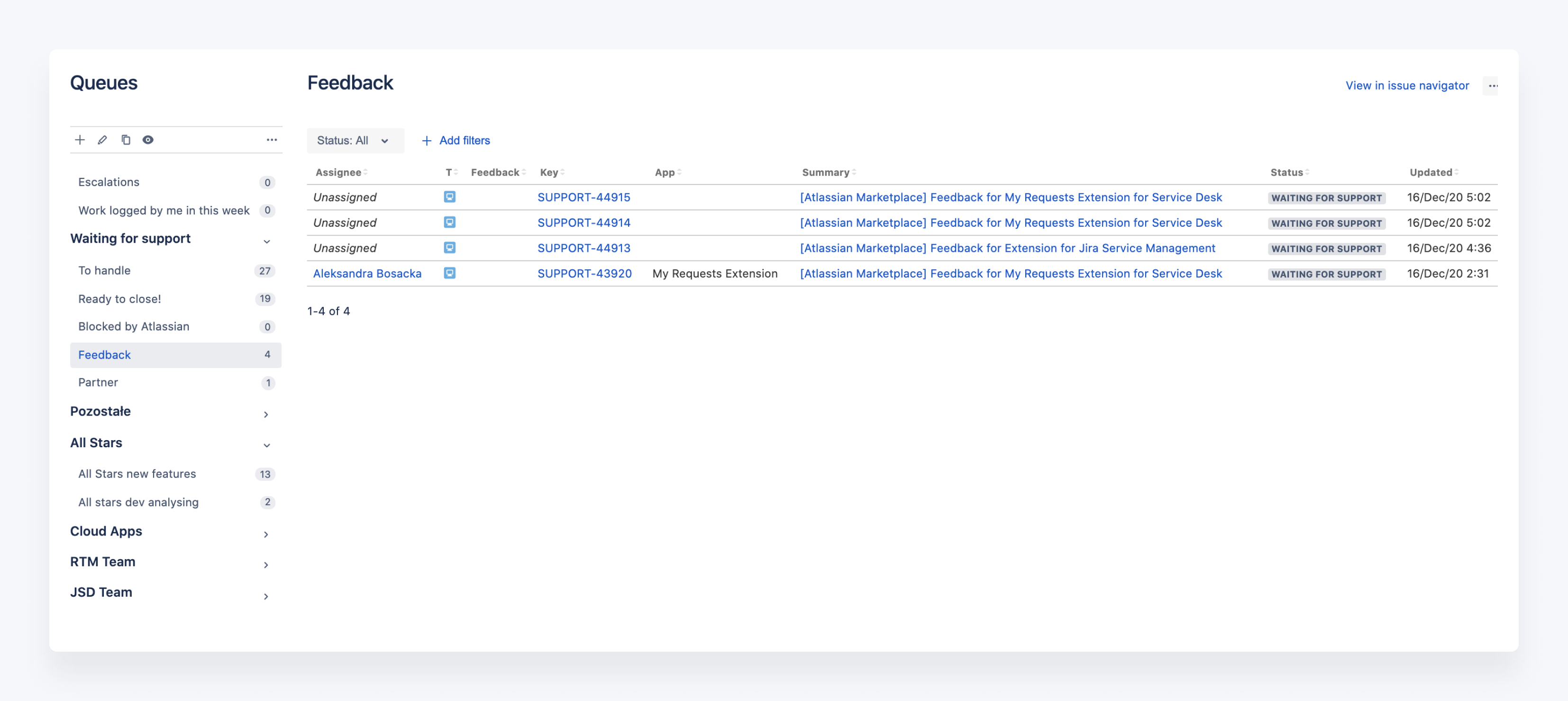Collapse the All Stars section

[x=266, y=445]
